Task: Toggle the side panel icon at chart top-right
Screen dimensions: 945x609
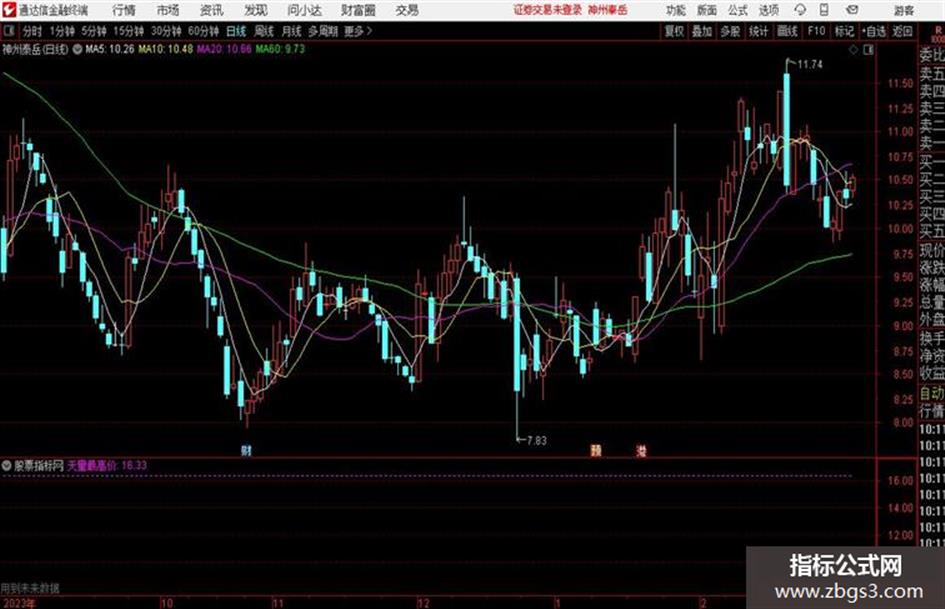Action: (x=868, y=50)
